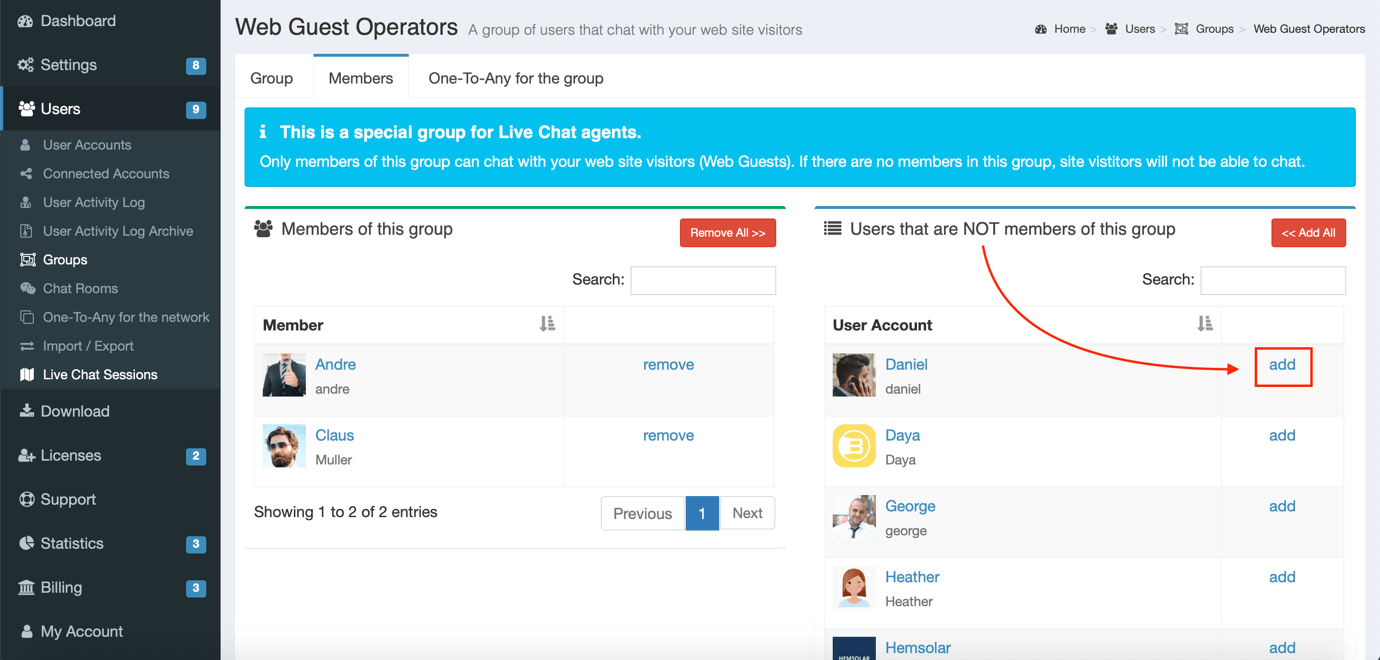Image resolution: width=1380 pixels, height=660 pixels.
Task: Open User Accounts in the sidebar
Action: pyautogui.click(x=87, y=145)
